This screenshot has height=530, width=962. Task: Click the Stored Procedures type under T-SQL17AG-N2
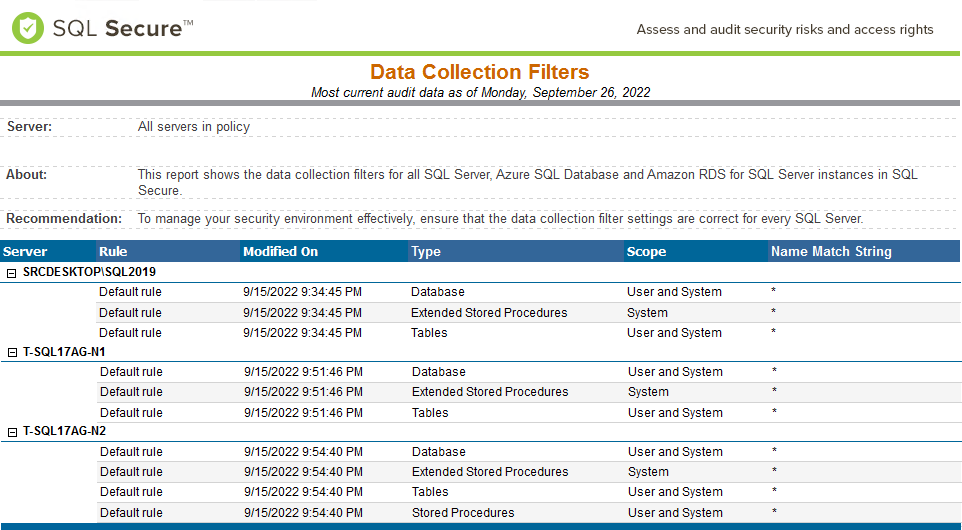(463, 513)
